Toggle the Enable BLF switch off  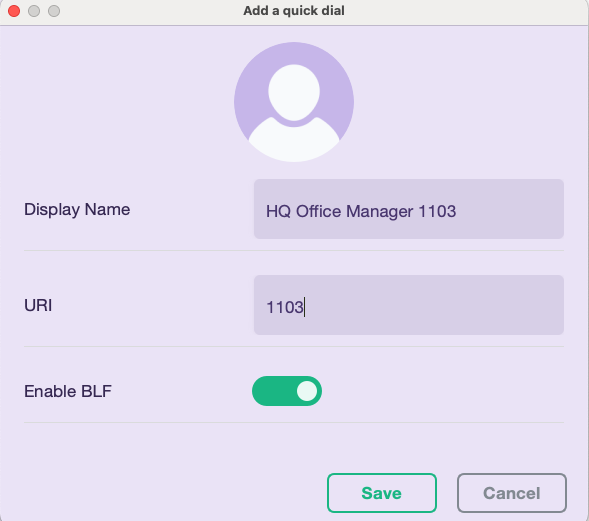point(287,391)
